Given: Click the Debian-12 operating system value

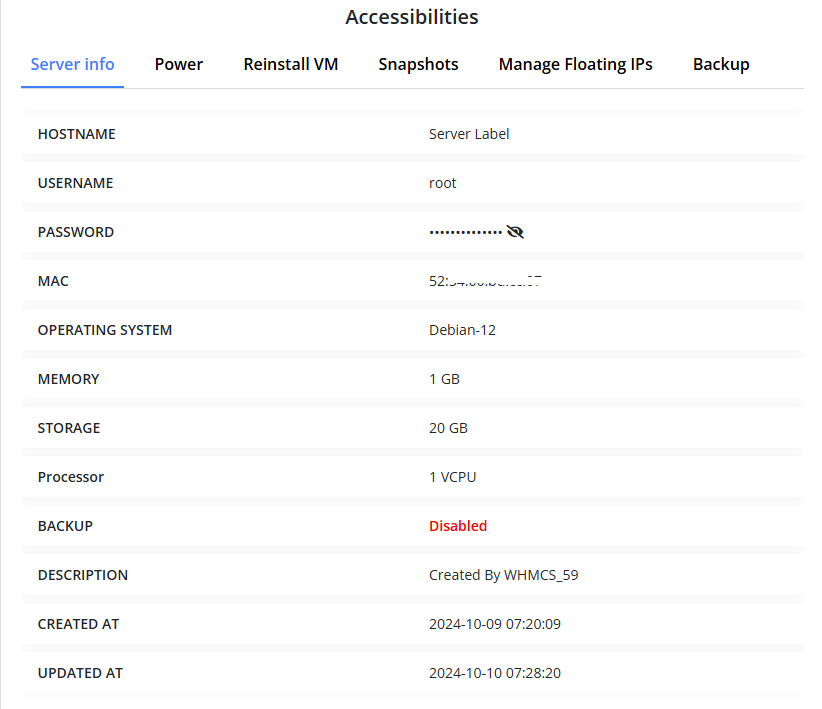Looking at the screenshot, I should coord(462,330).
